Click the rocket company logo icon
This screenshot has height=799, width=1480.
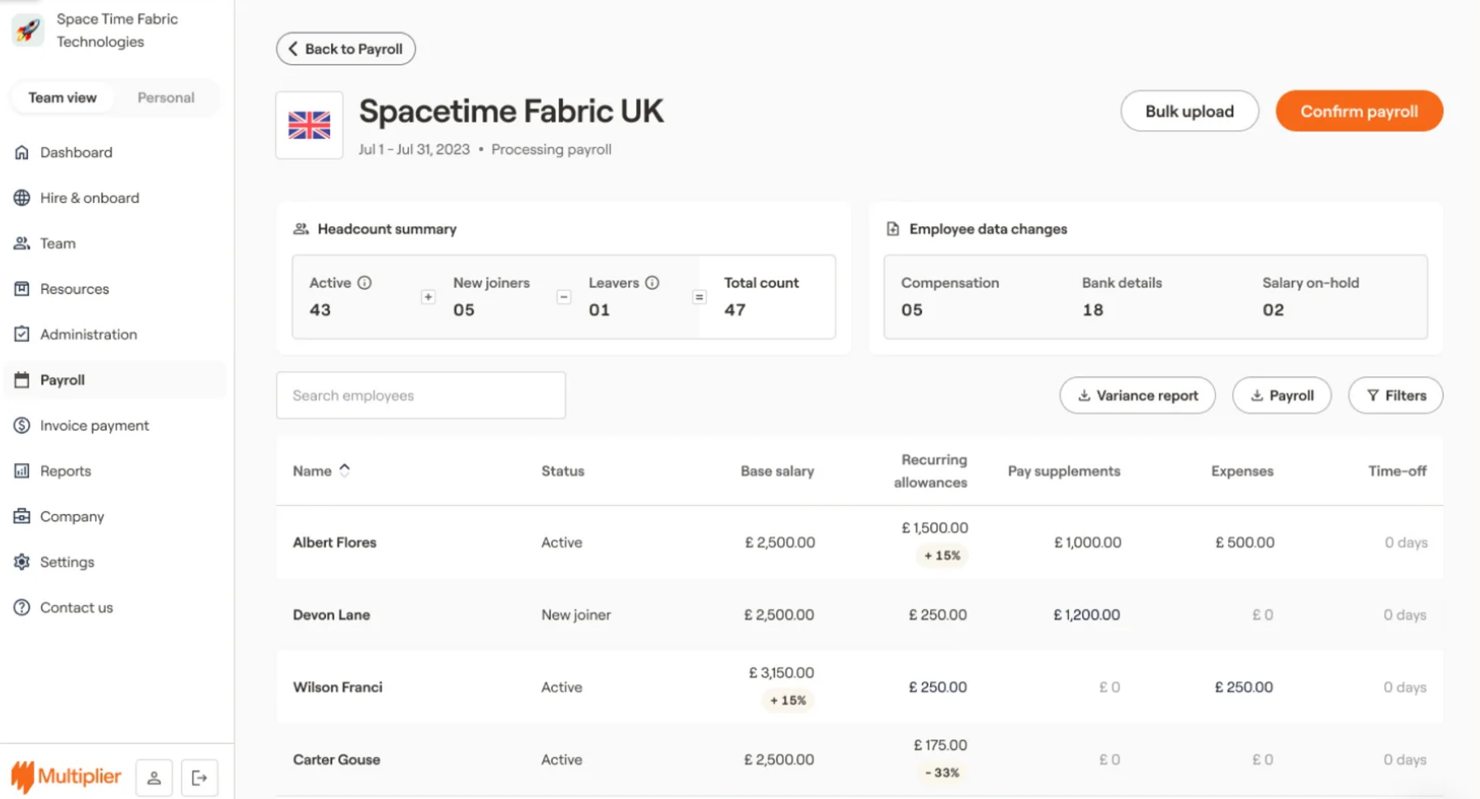(x=28, y=30)
